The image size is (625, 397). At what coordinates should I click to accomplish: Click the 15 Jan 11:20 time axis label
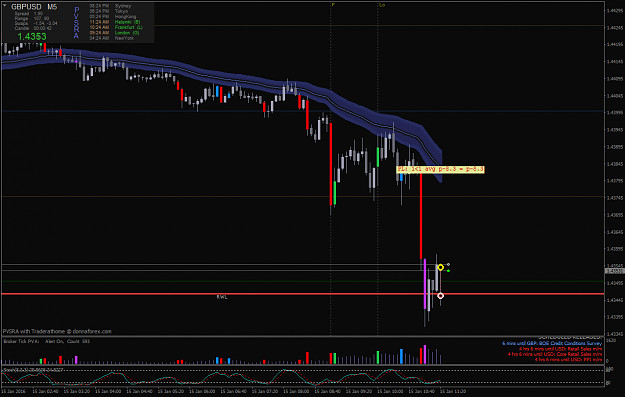pyautogui.click(x=453, y=391)
